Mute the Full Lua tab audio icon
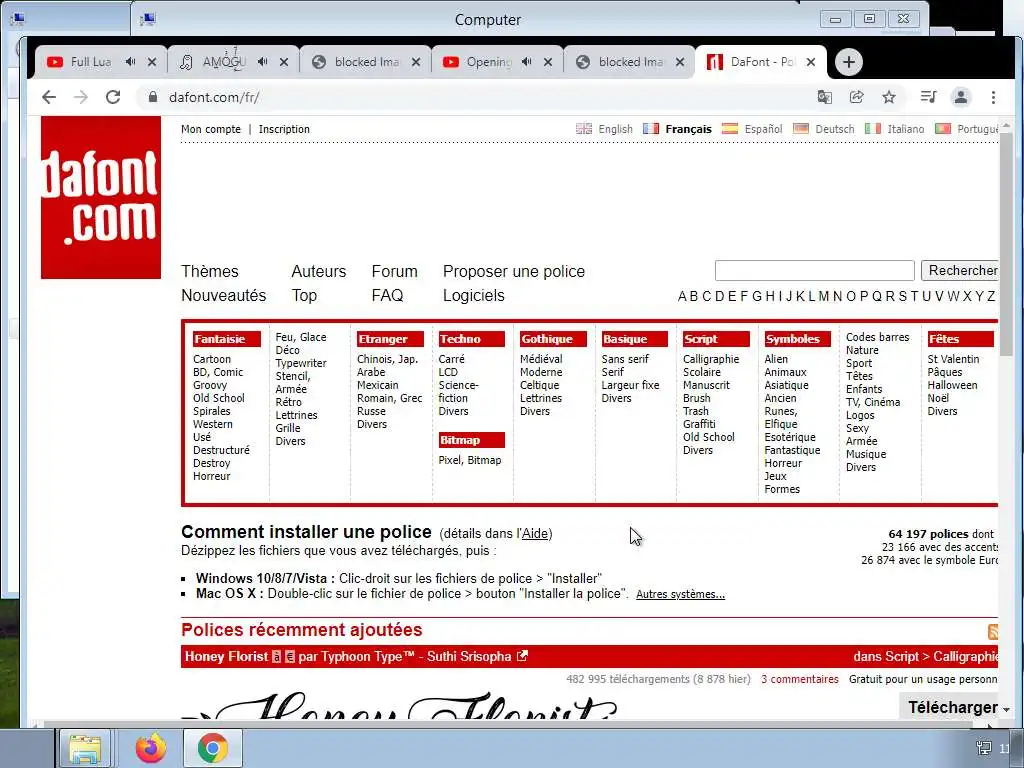This screenshot has height=768, width=1024. coord(131,61)
